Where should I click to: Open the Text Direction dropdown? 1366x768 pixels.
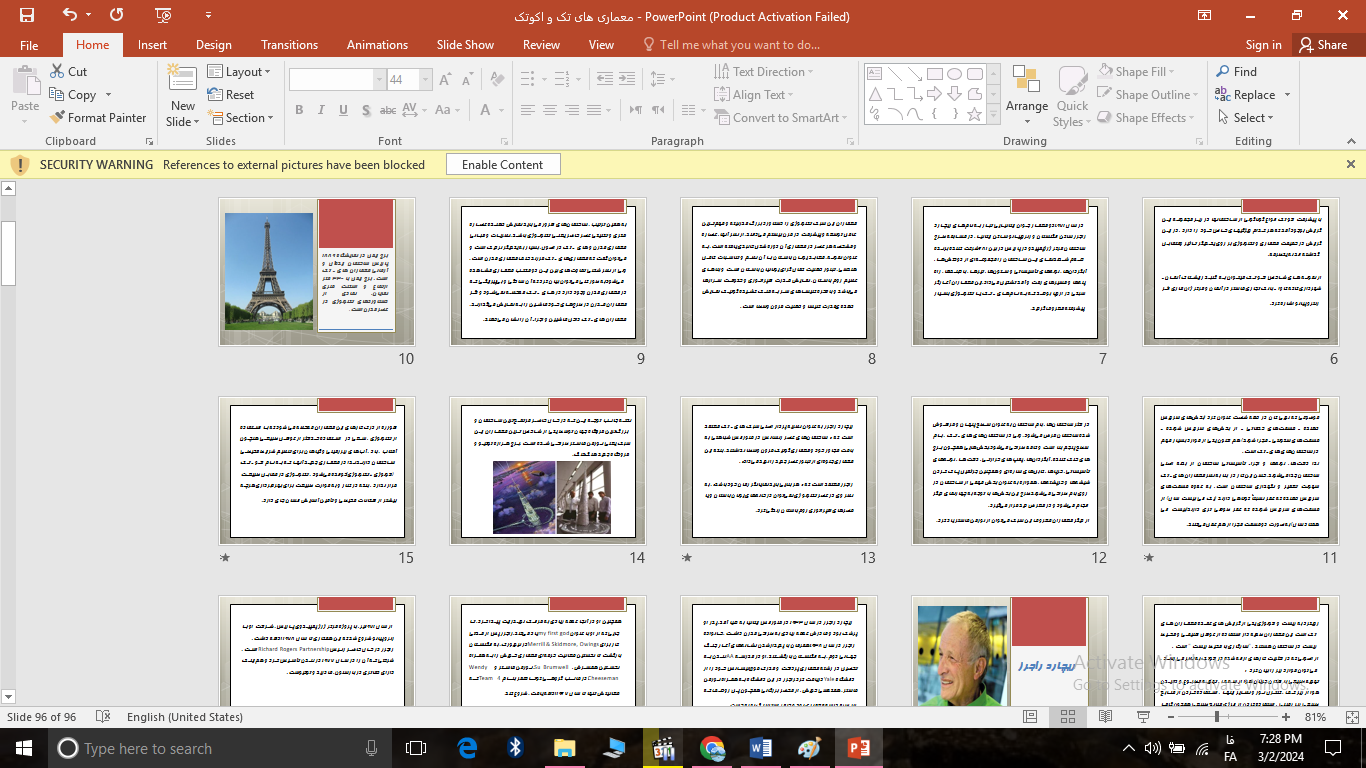(765, 72)
